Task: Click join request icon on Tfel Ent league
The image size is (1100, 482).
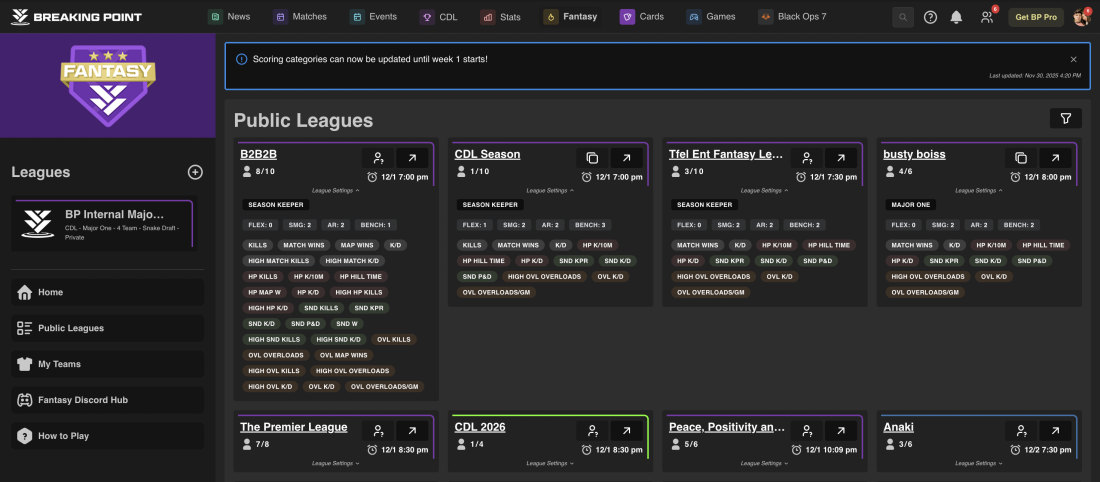Action: pos(806,158)
